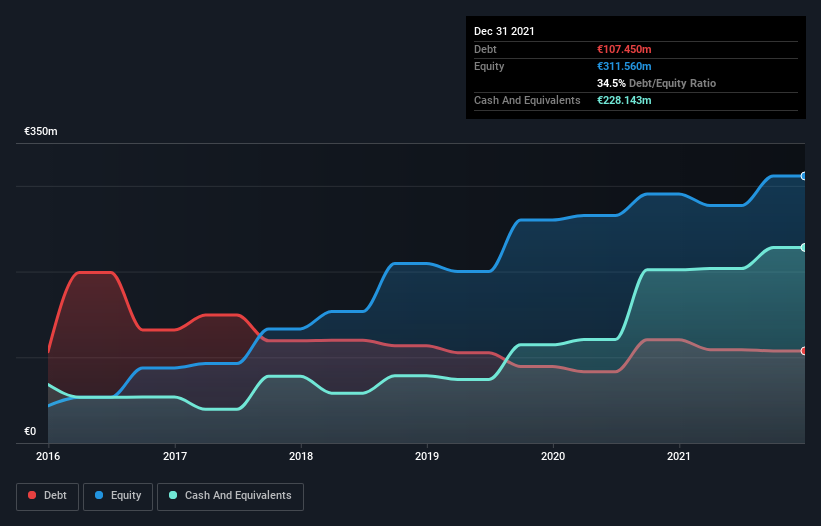The image size is (821, 526).
Task: Click the 34.5% Debt/Equity Ratio text
Action: pyautogui.click(x=657, y=83)
